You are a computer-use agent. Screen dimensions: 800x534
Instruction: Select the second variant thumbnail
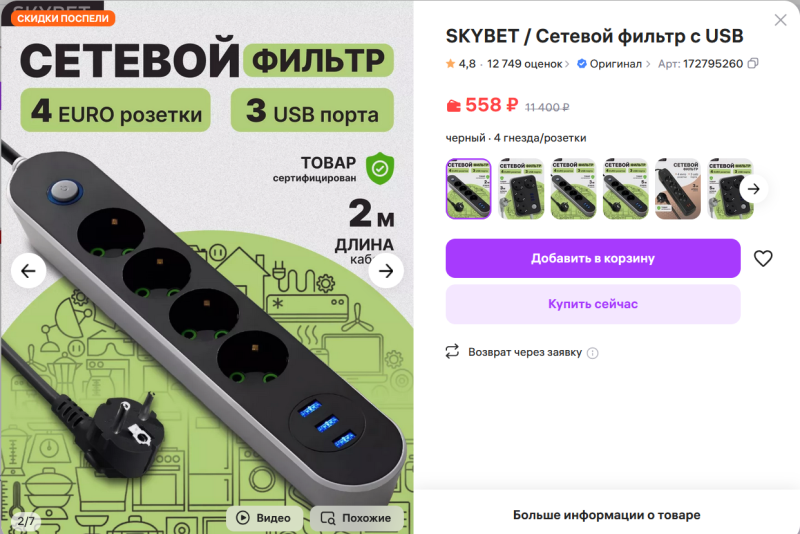click(x=521, y=189)
